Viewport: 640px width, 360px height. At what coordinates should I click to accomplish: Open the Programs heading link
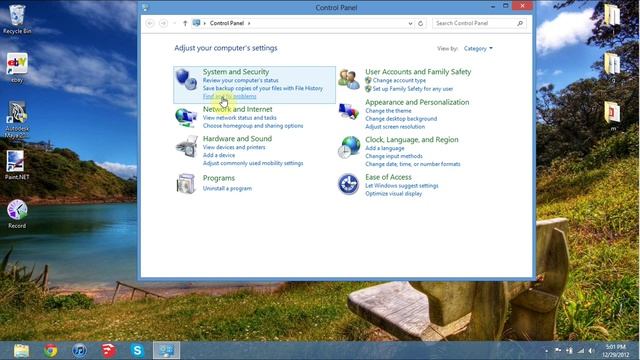(x=219, y=178)
